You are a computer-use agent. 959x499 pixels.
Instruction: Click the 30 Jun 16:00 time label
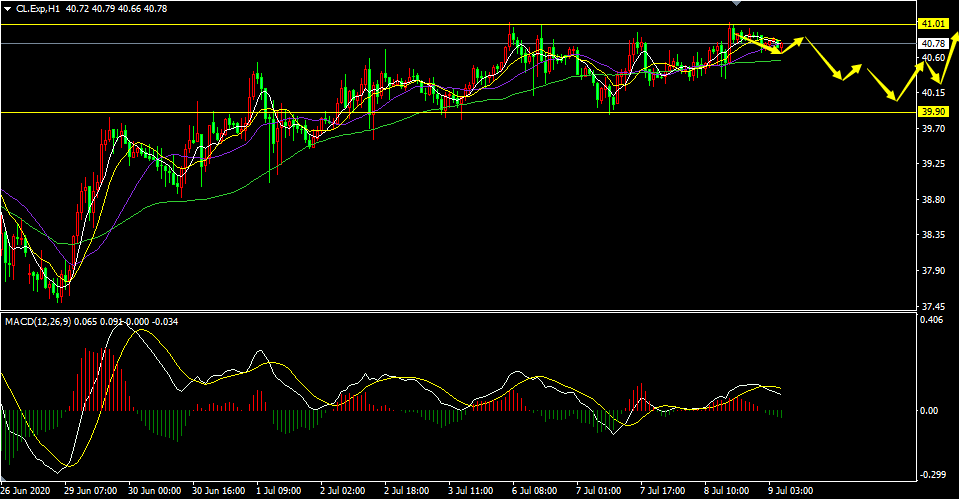219,491
